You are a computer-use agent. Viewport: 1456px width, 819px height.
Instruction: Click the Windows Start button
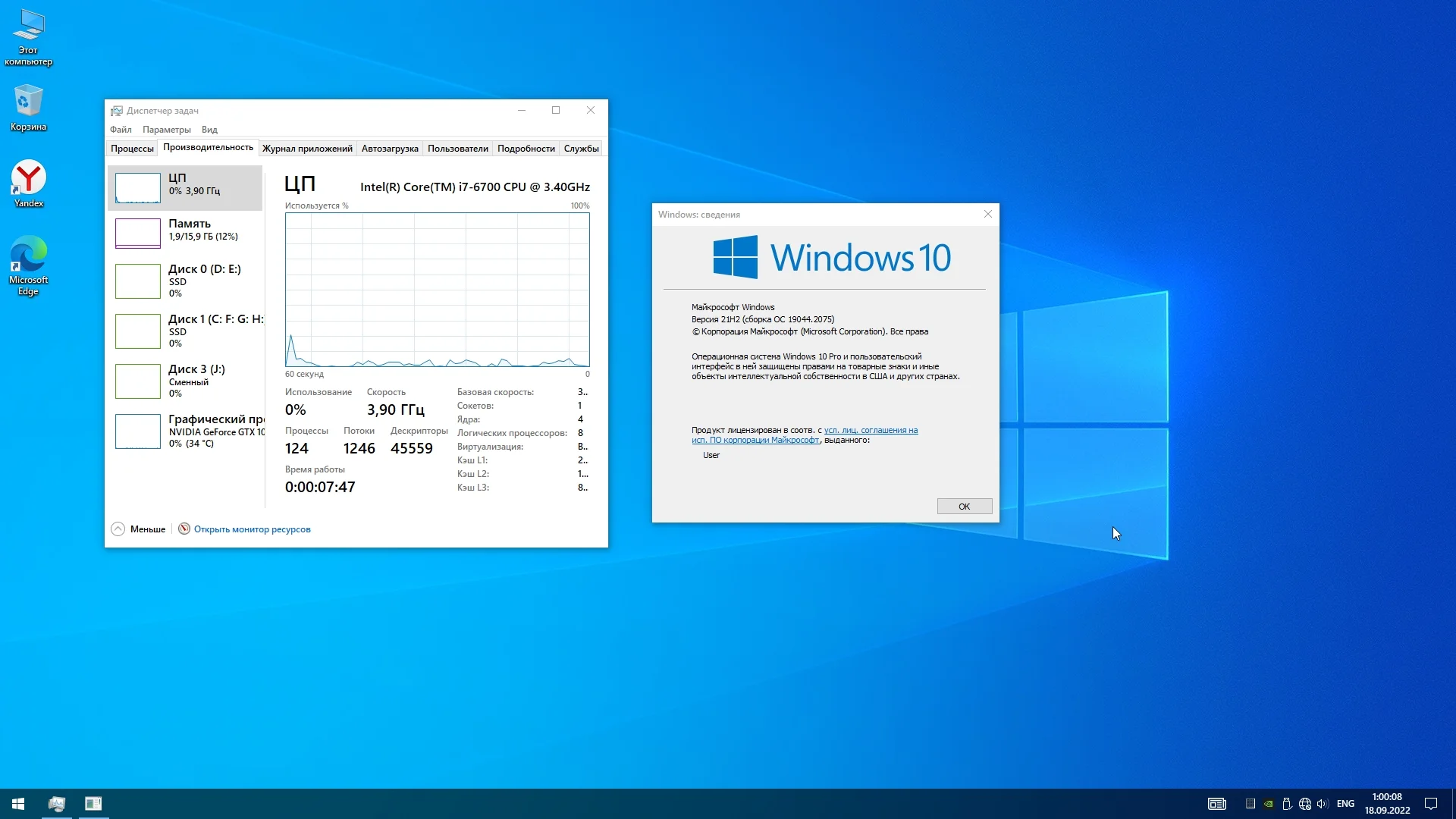click(x=18, y=804)
